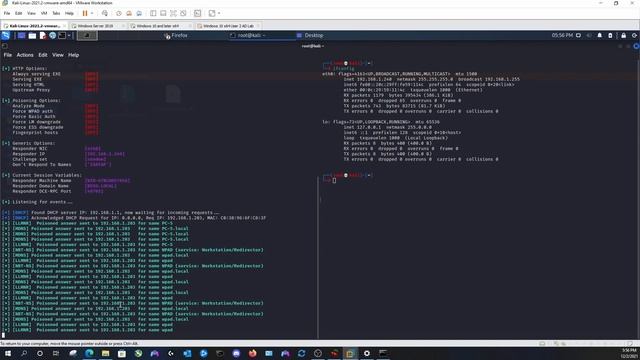Toggle the Kali volume speaker icon
640x360 pixels.
[x=589, y=36]
